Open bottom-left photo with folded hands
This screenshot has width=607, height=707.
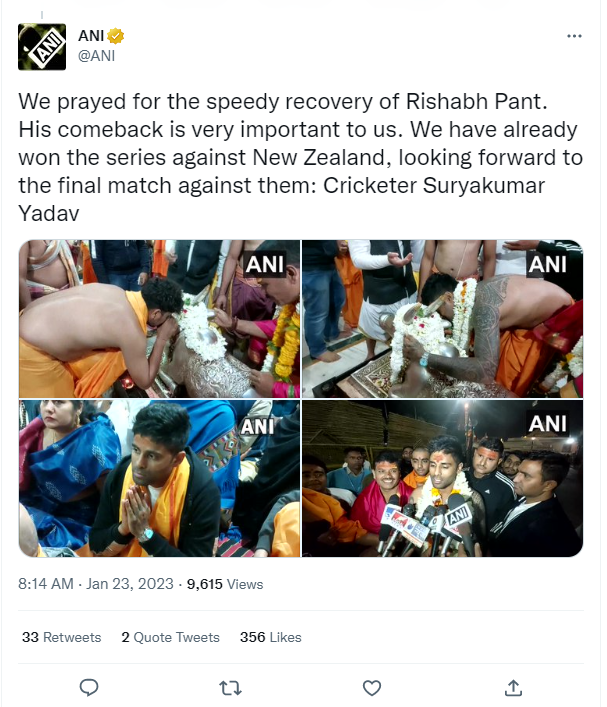(x=159, y=478)
